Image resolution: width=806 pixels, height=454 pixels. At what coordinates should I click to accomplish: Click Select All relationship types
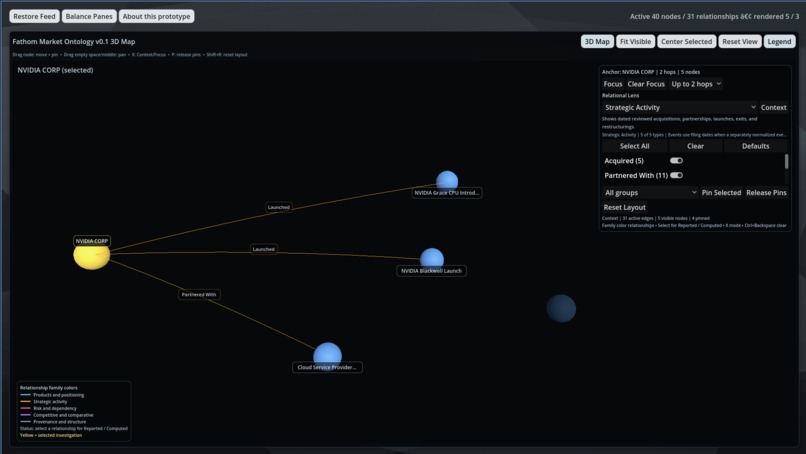634,146
